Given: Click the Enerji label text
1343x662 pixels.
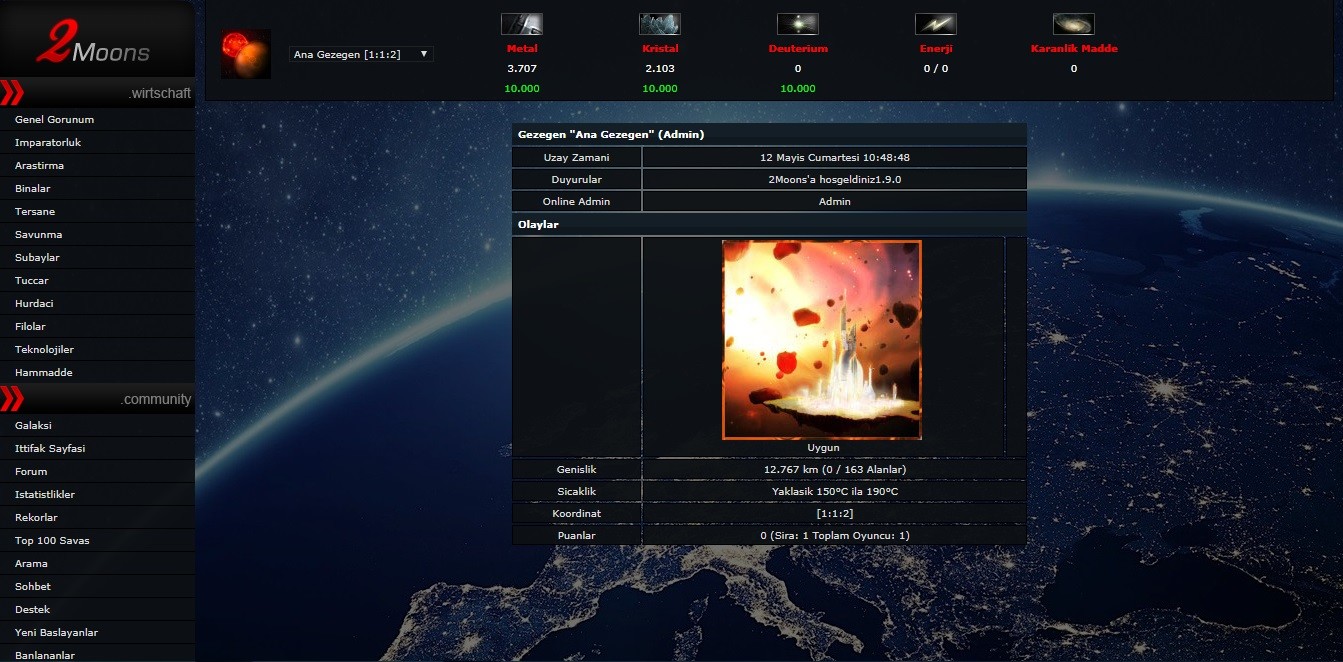Looking at the screenshot, I should (936, 48).
